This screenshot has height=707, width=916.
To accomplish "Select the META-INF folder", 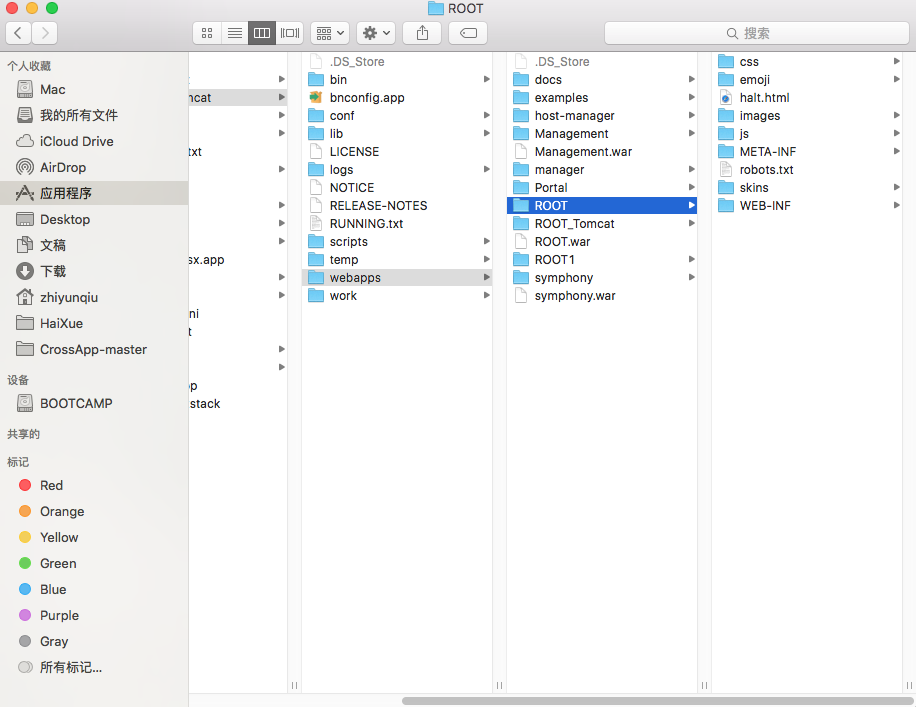I will point(807,151).
